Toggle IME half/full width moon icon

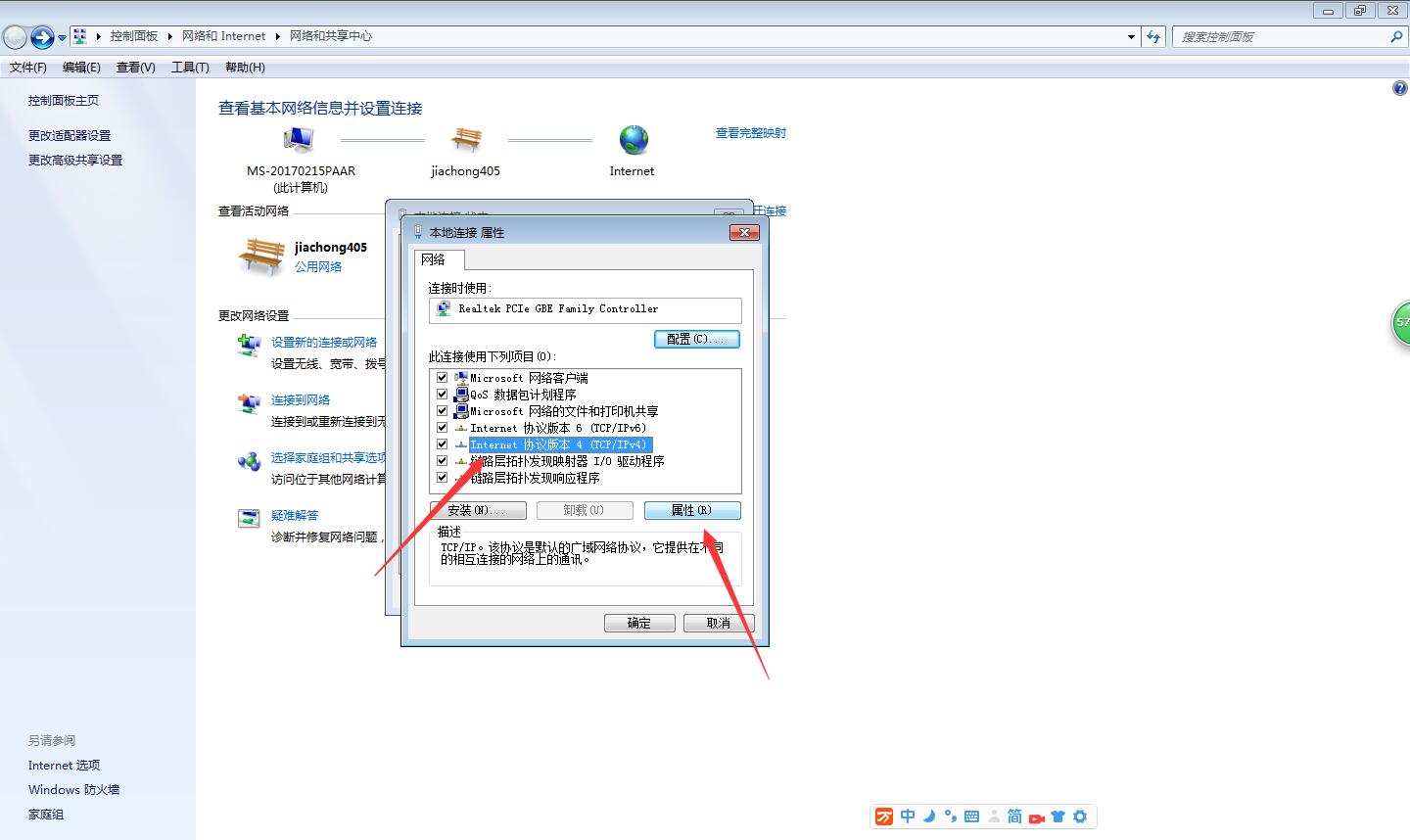point(929,817)
